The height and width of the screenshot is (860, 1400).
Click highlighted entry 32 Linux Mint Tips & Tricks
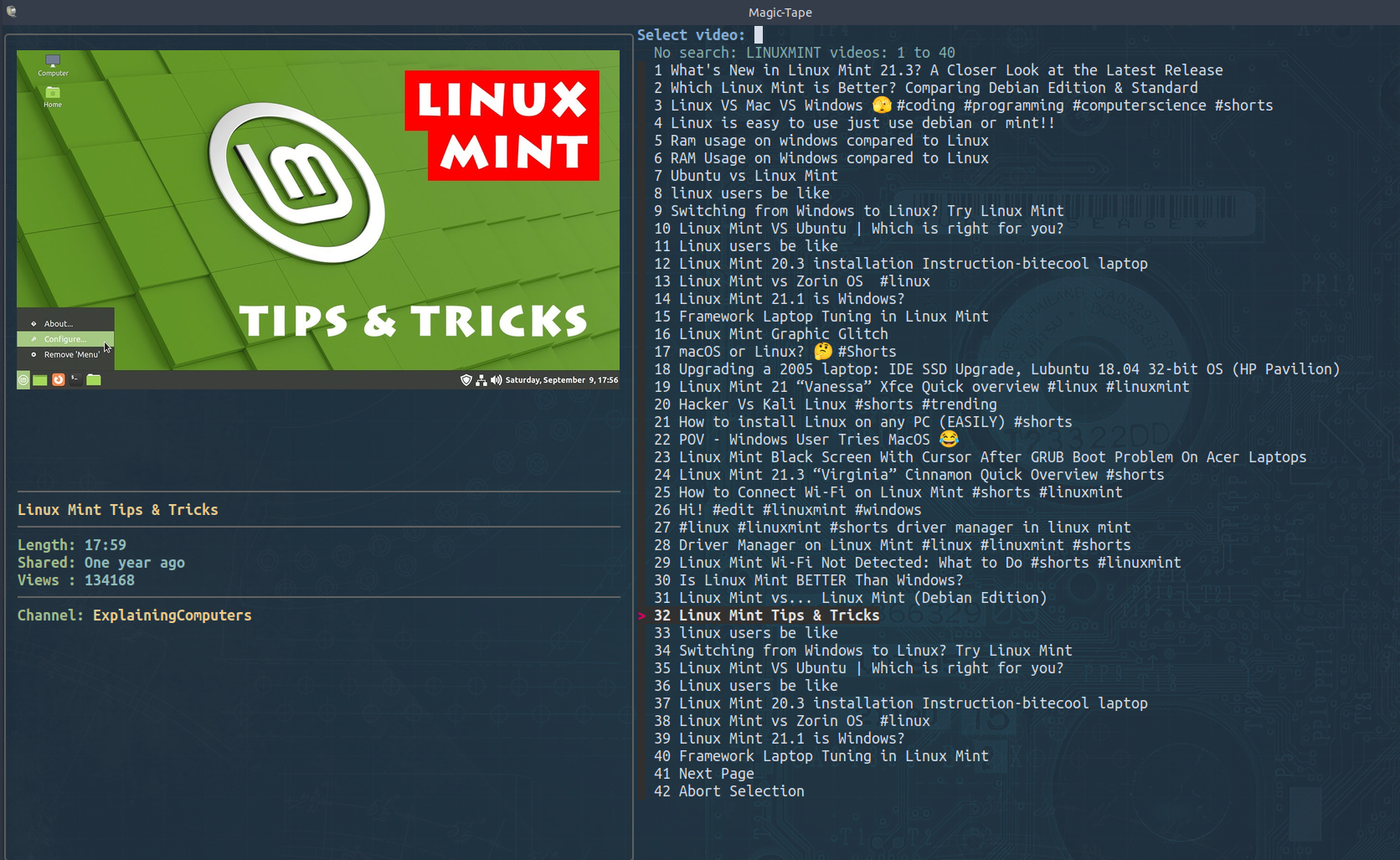(x=766, y=615)
